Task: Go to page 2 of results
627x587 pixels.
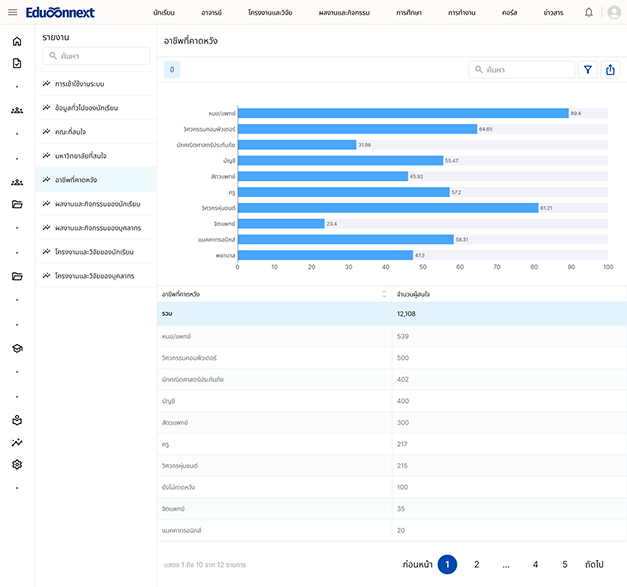Action: (x=477, y=565)
